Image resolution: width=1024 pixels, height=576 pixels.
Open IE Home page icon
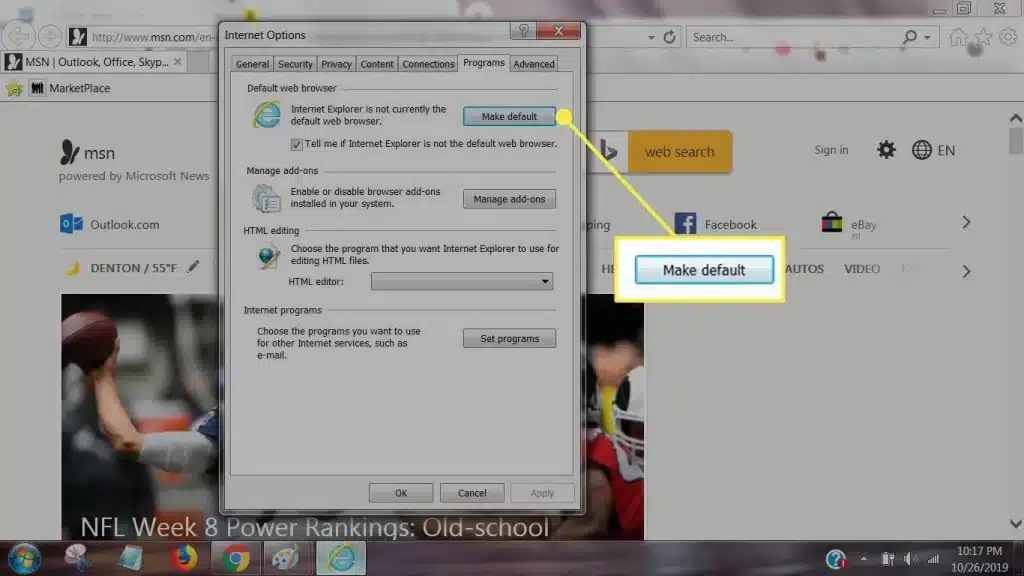coord(958,37)
